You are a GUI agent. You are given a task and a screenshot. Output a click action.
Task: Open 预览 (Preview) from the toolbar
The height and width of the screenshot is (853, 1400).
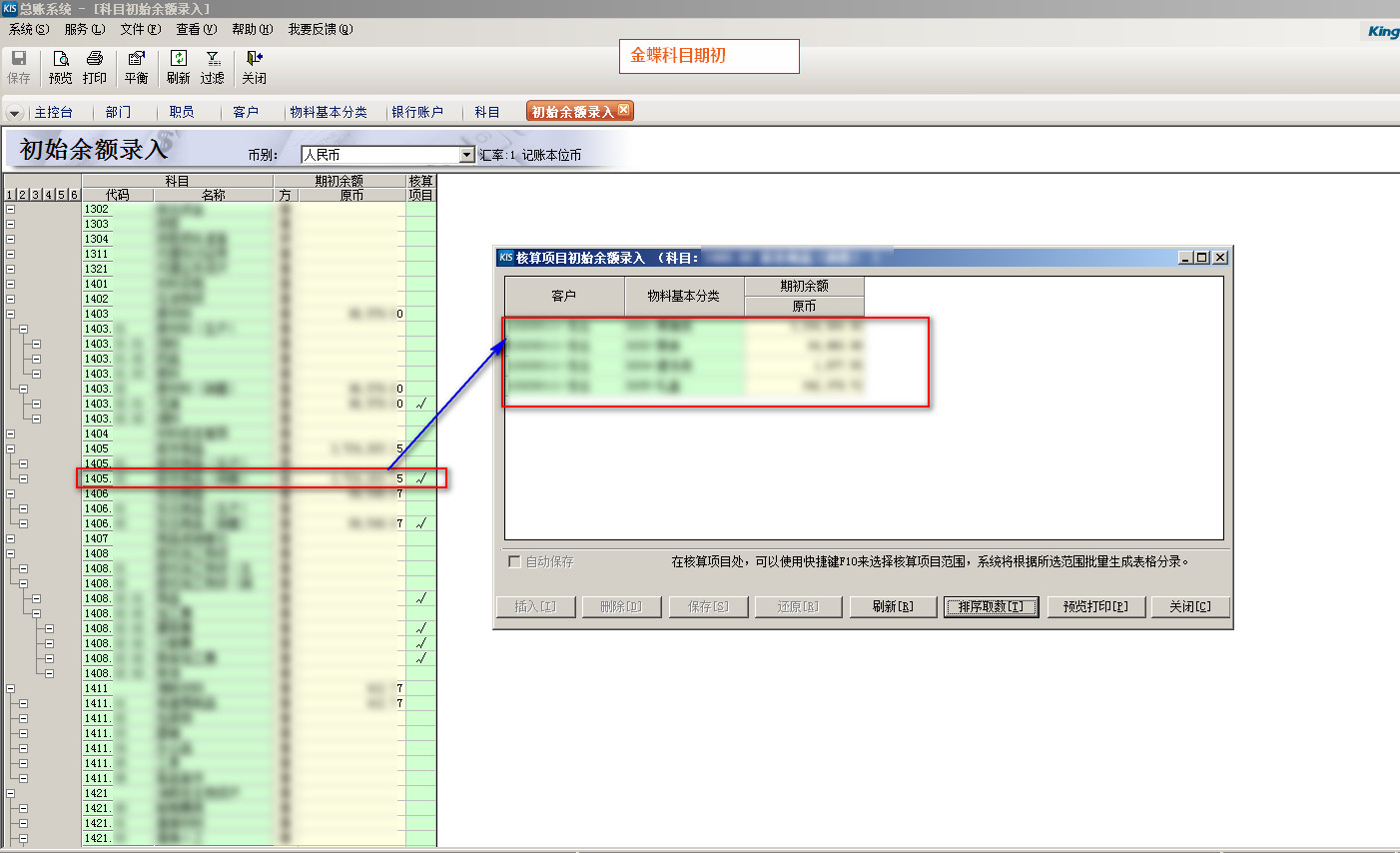point(61,66)
